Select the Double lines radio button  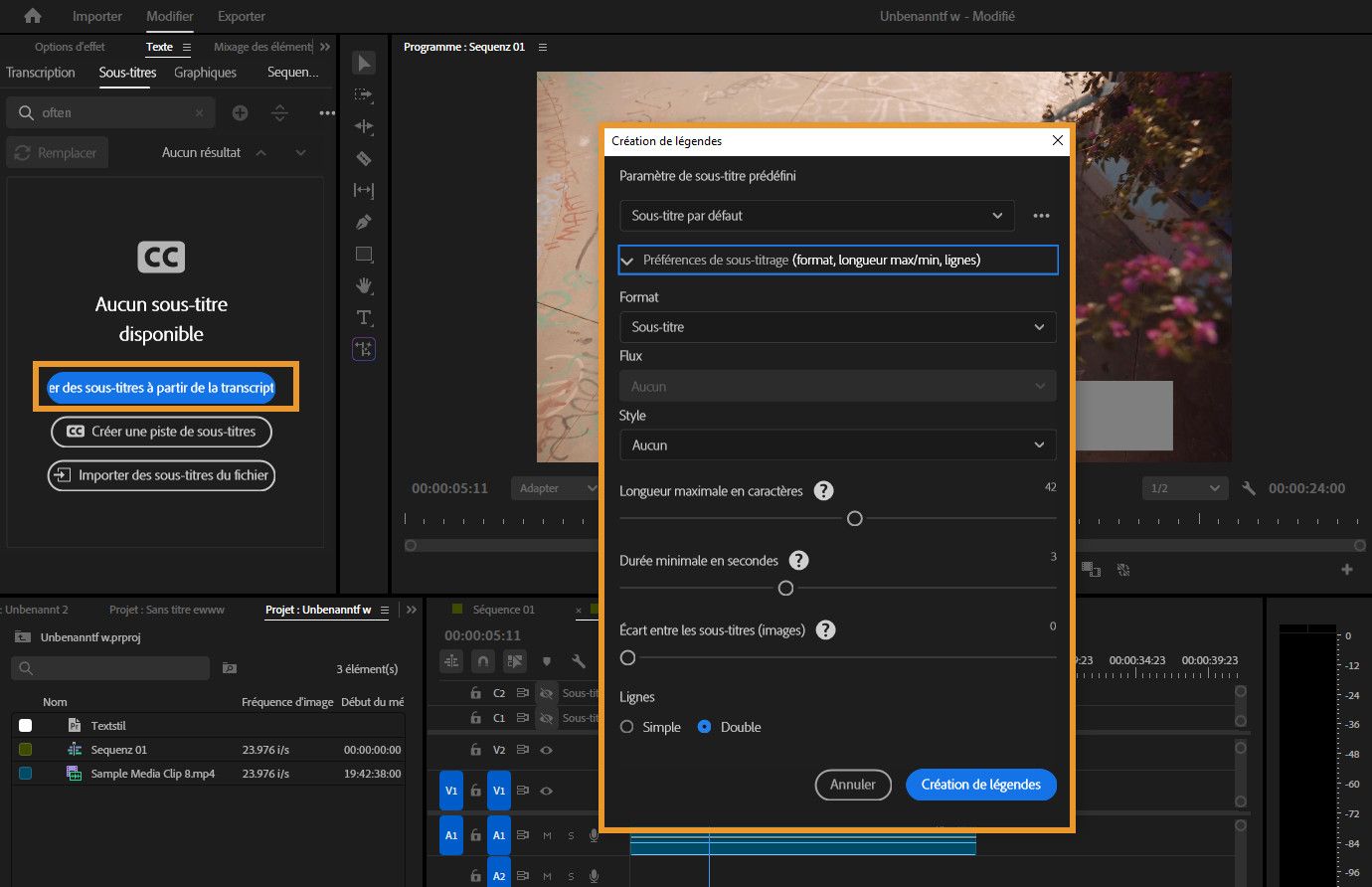coord(705,727)
